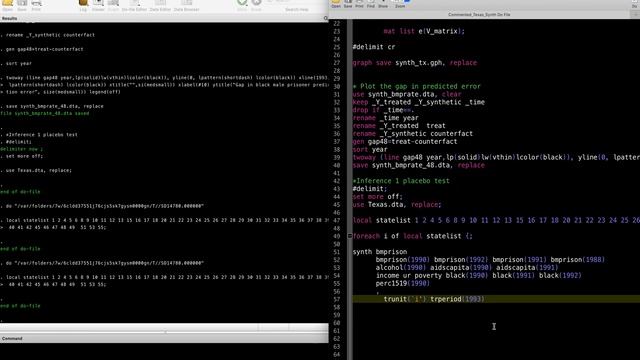Click in the Command input area
This screenshot has width=640, height=360.
coord(164,351)
